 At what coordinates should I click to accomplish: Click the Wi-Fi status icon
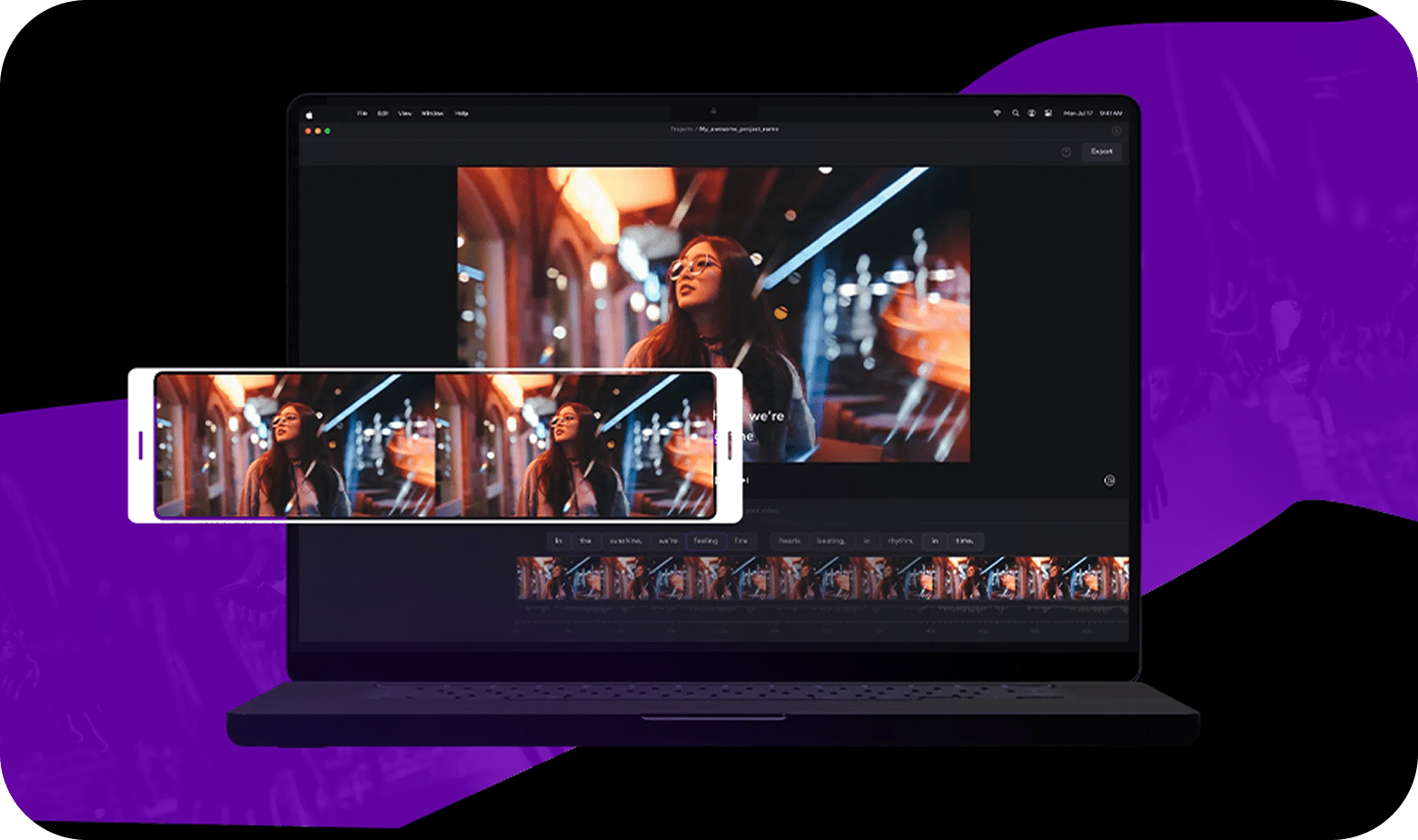tap(997, 114)
